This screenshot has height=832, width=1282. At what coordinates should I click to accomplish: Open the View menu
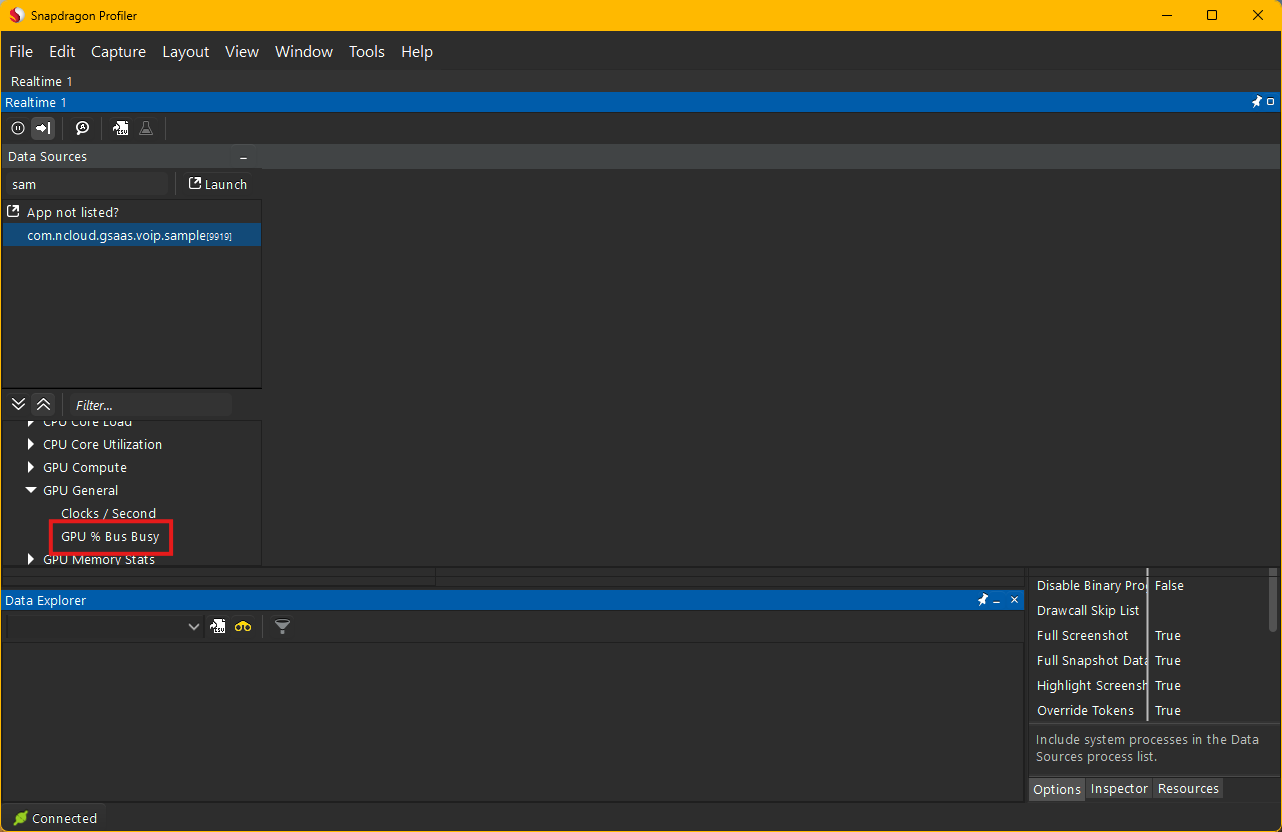242,52
